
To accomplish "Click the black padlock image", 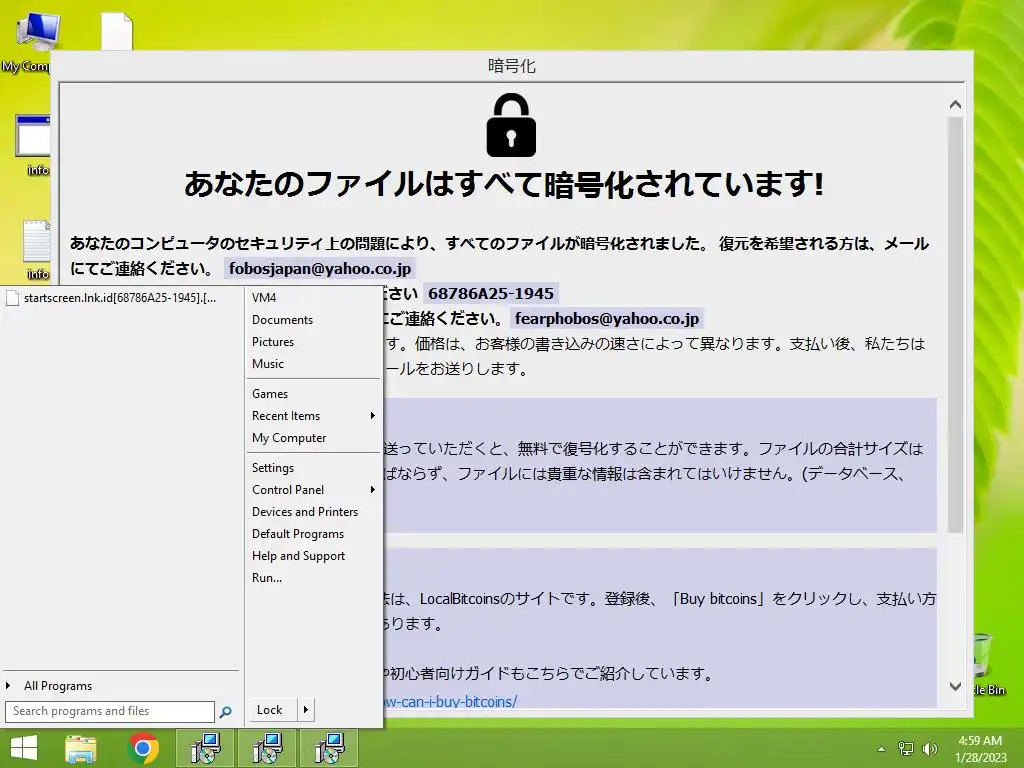I will 511,125.
